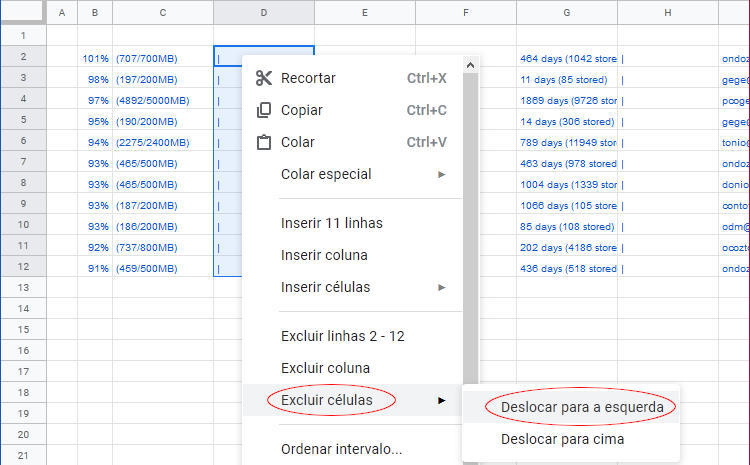Click cell containing (4892/5000MB)
The height and width of the screenshot is (465, 750).
point(163,100)
